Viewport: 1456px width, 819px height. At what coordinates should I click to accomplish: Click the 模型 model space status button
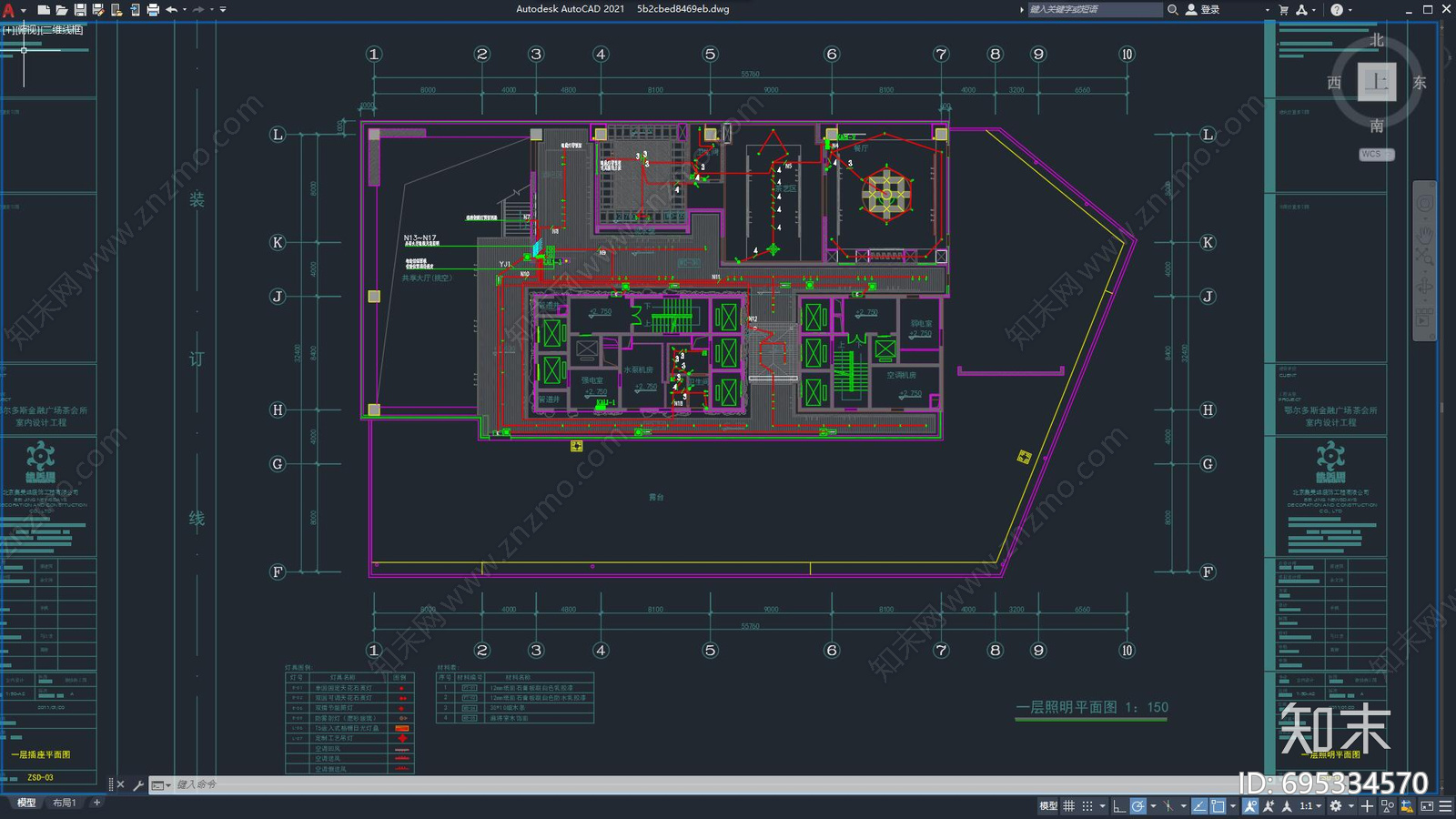(1048, 806)
